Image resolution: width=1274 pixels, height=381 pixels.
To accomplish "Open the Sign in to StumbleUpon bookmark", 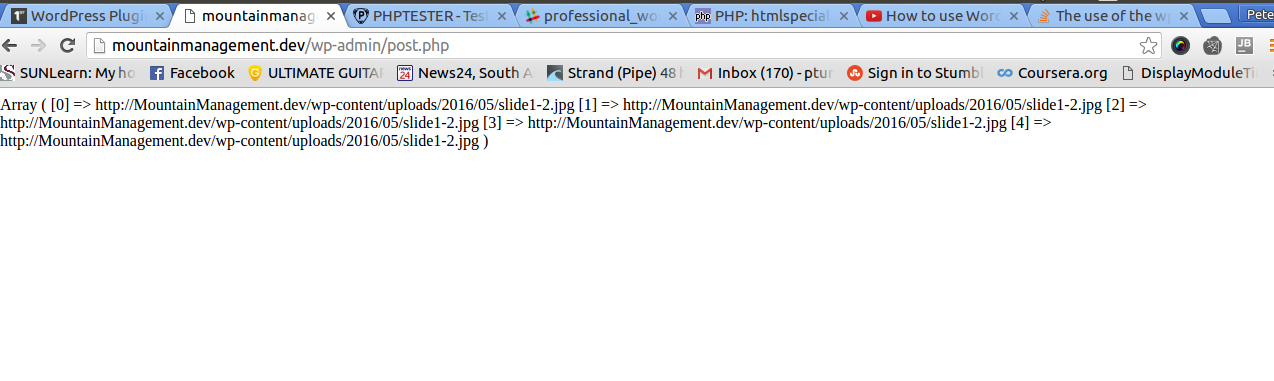I will pos(915,73).
